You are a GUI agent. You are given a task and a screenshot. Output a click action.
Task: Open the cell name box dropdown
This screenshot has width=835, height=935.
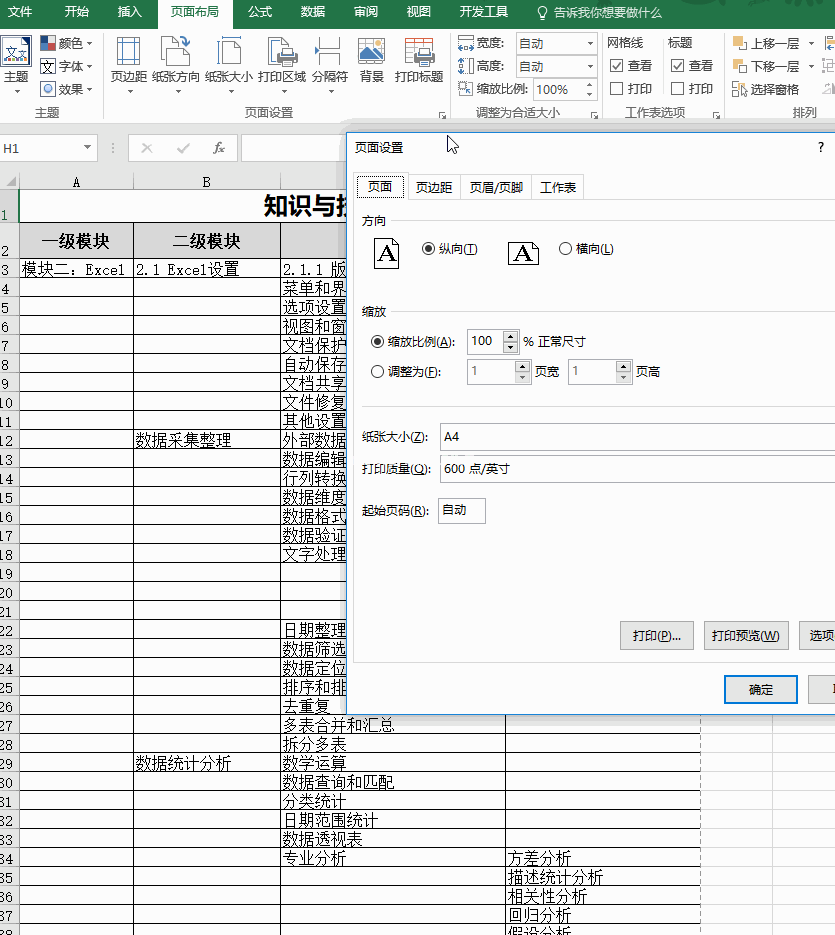tap(88, 148)
